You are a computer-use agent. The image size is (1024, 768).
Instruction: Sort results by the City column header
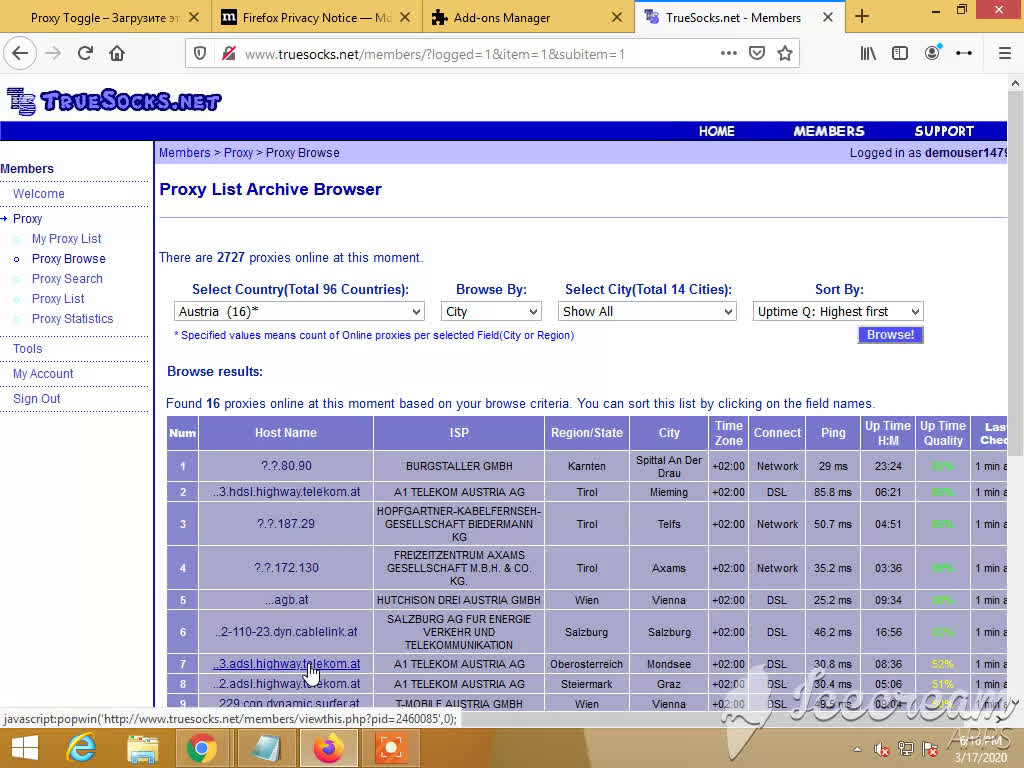point(669,433)
